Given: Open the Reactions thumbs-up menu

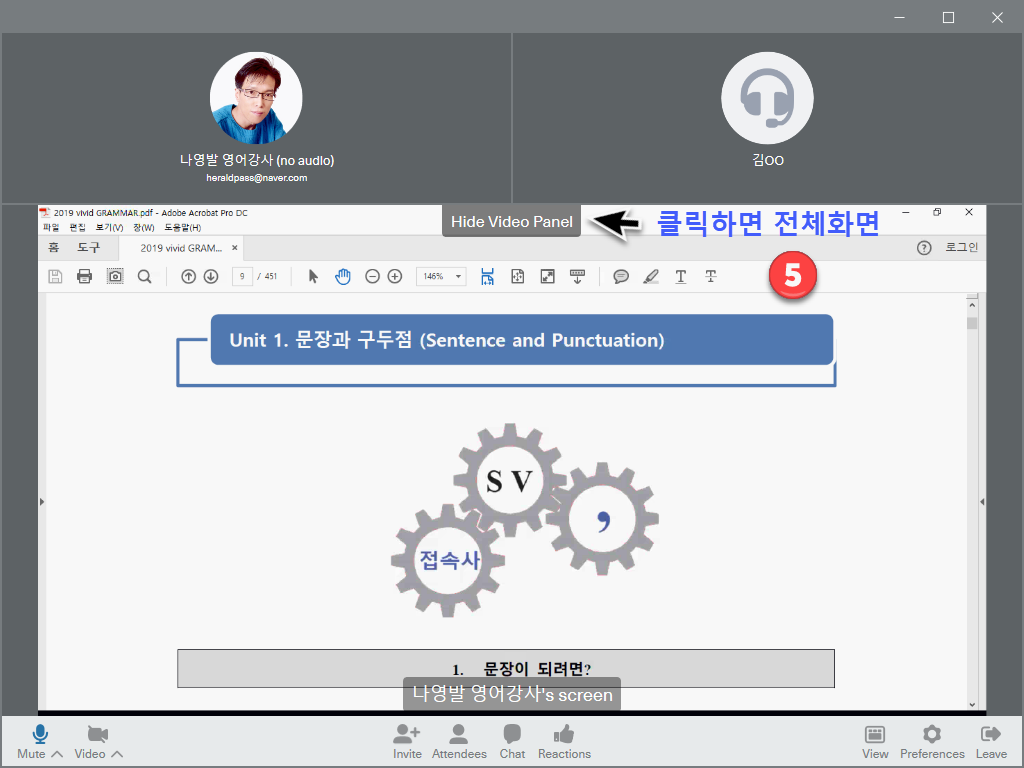Looking at the screenshot, I should (564, 735).
